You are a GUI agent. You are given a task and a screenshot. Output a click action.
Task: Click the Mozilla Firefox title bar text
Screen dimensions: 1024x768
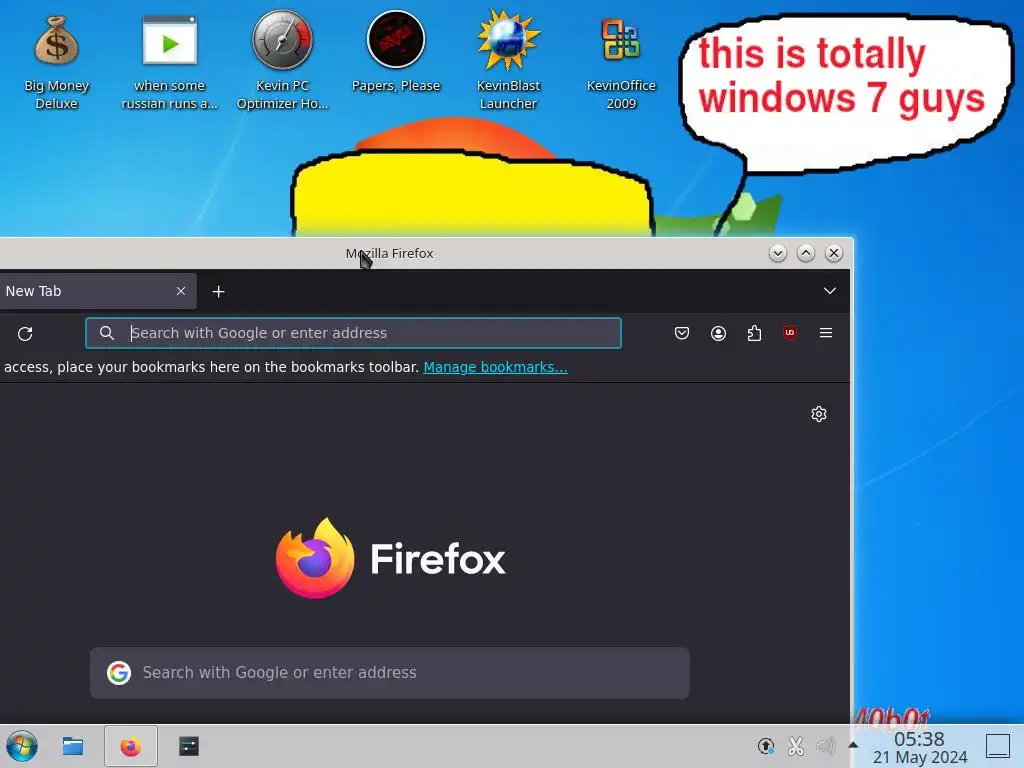pos(389,253)
